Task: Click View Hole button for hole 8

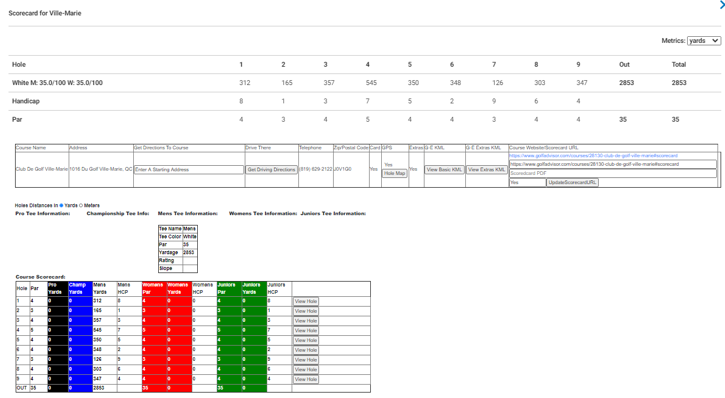Action: 306,369
